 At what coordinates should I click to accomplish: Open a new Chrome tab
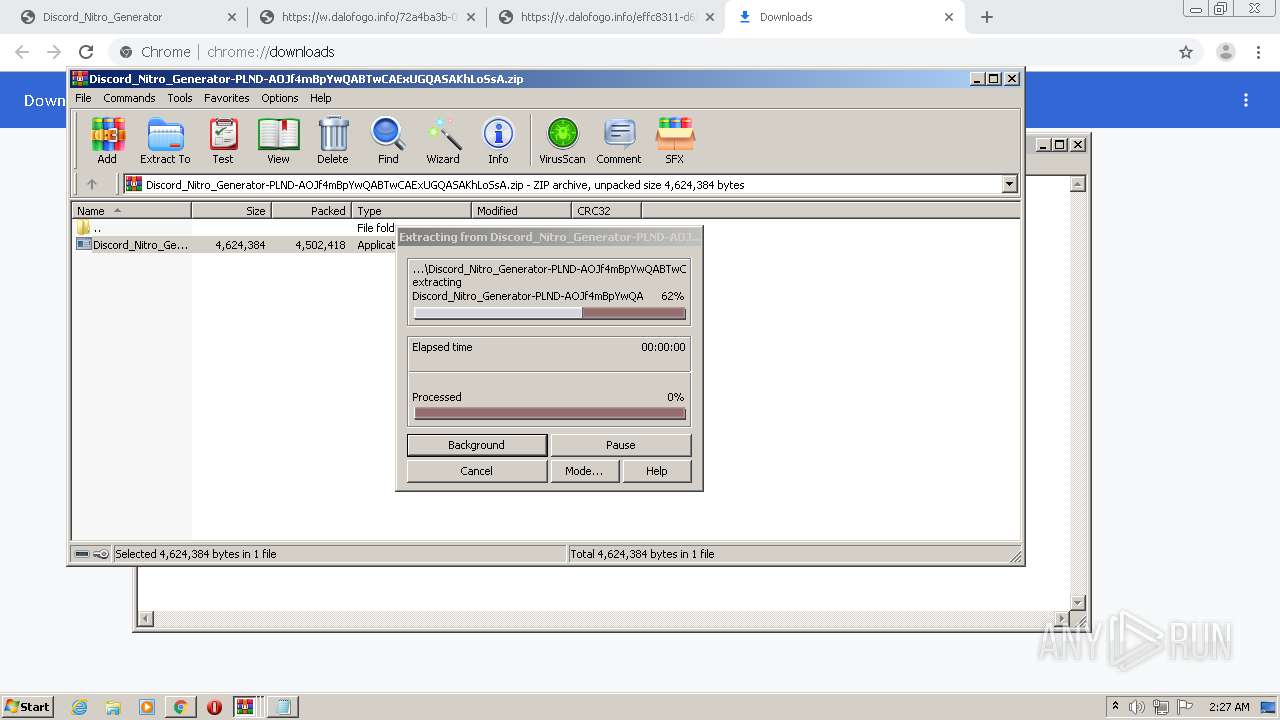(x=987, y=17)
